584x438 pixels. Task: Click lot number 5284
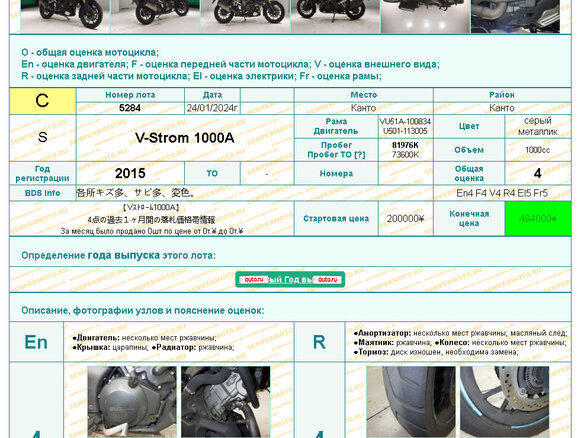130,108
